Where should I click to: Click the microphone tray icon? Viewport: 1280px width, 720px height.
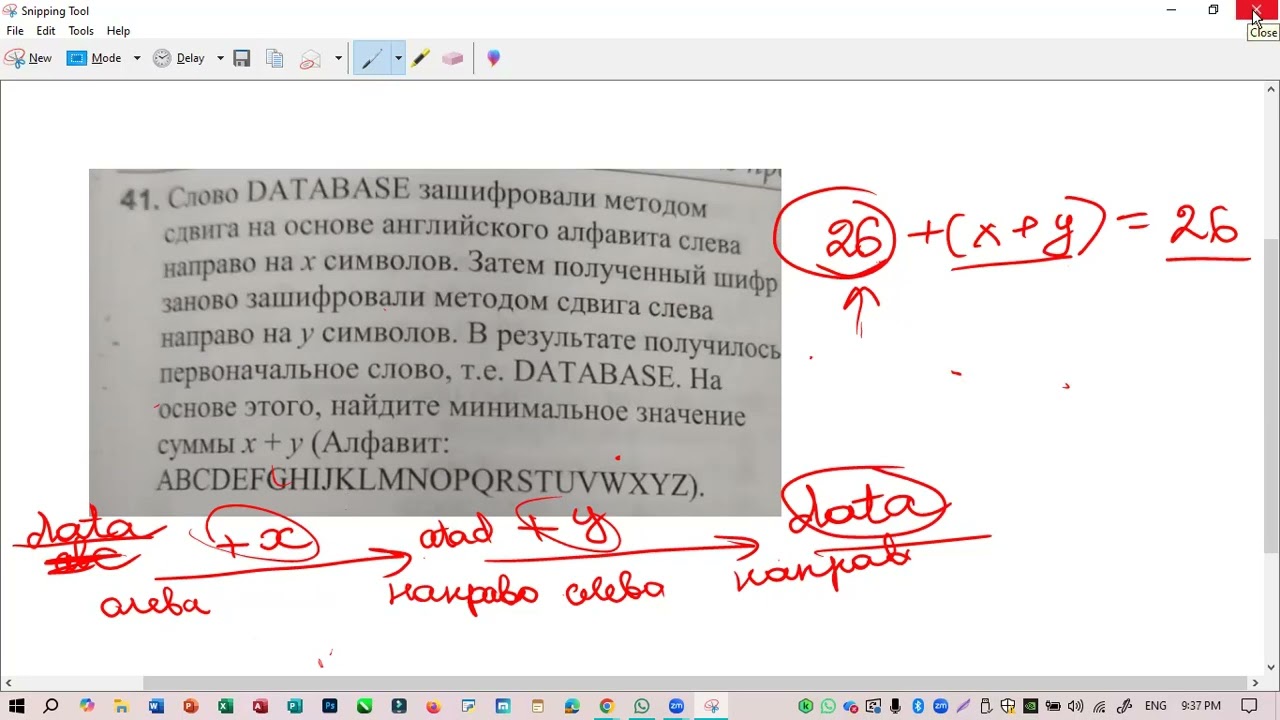[896, 706]
